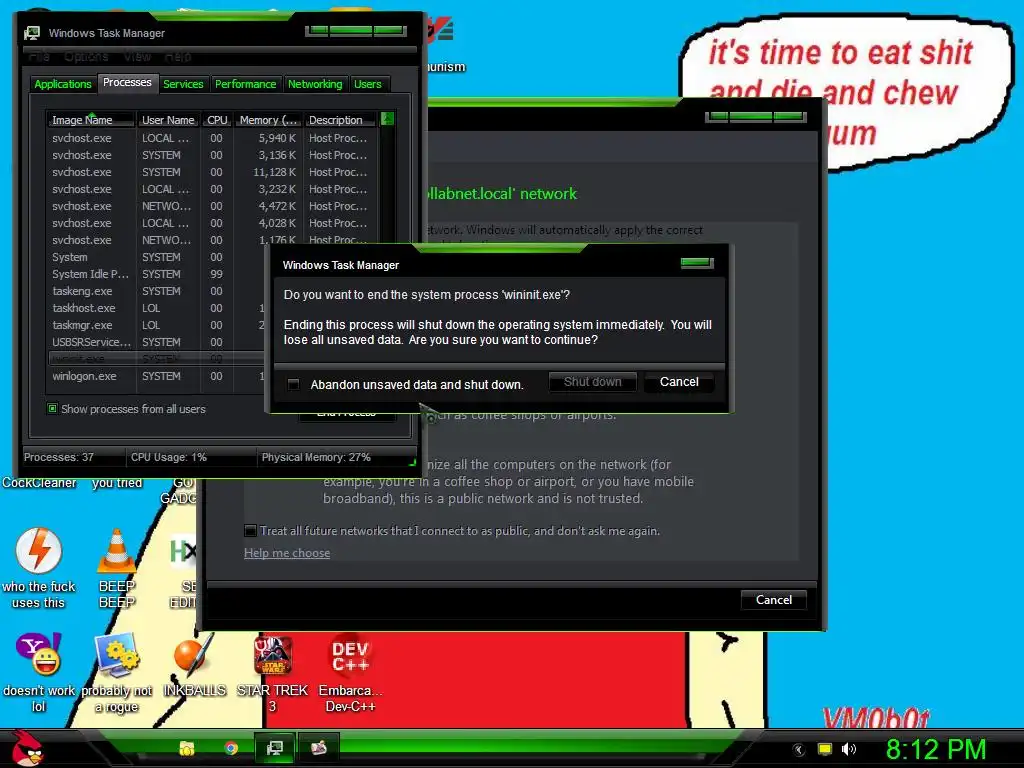Open the View menu in Task Manager
Screen dimensions: 1024x768
click(x=137, y=57)
